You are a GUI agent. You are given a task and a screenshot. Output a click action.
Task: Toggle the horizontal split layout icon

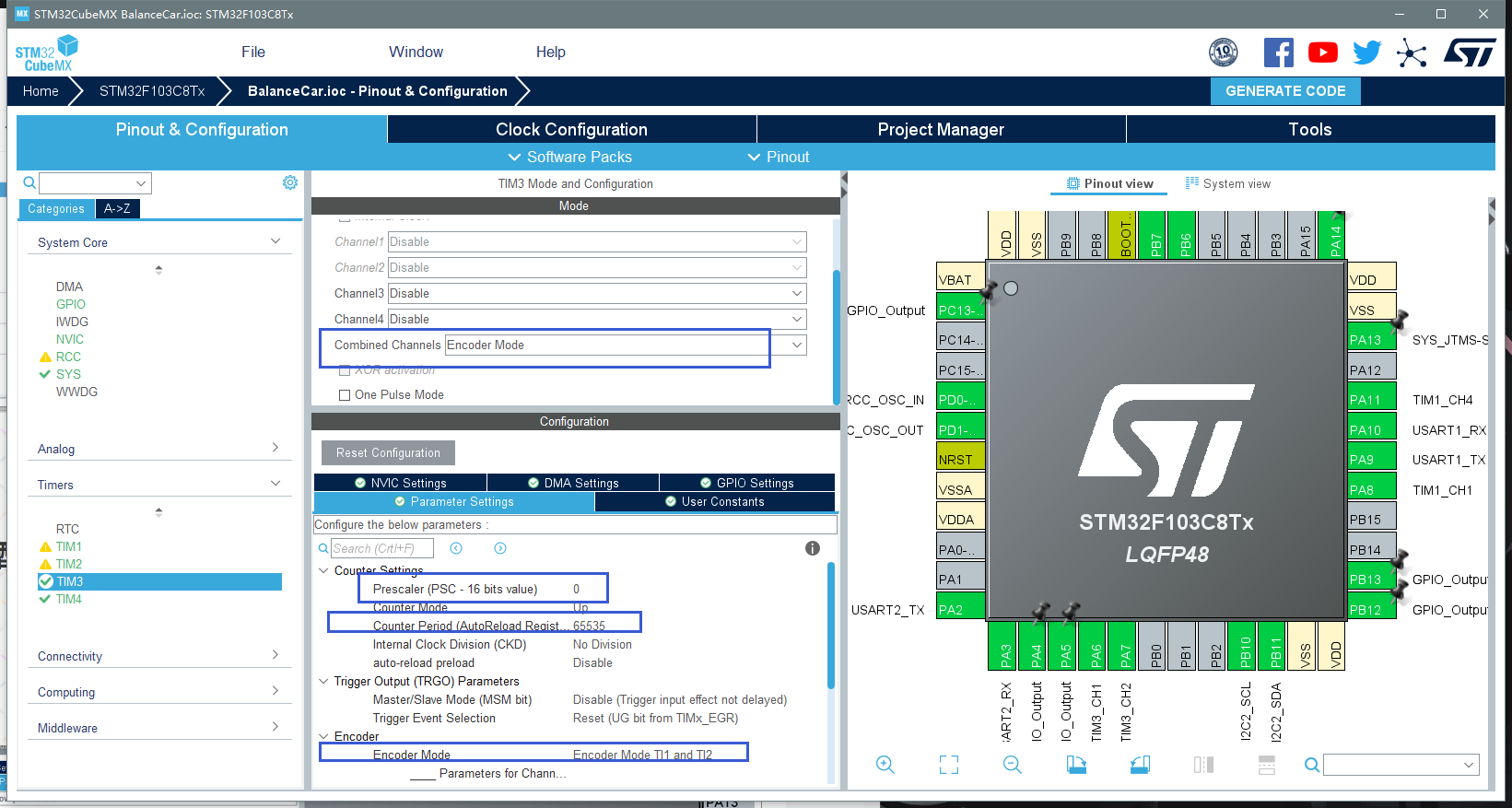[1267, 765]
